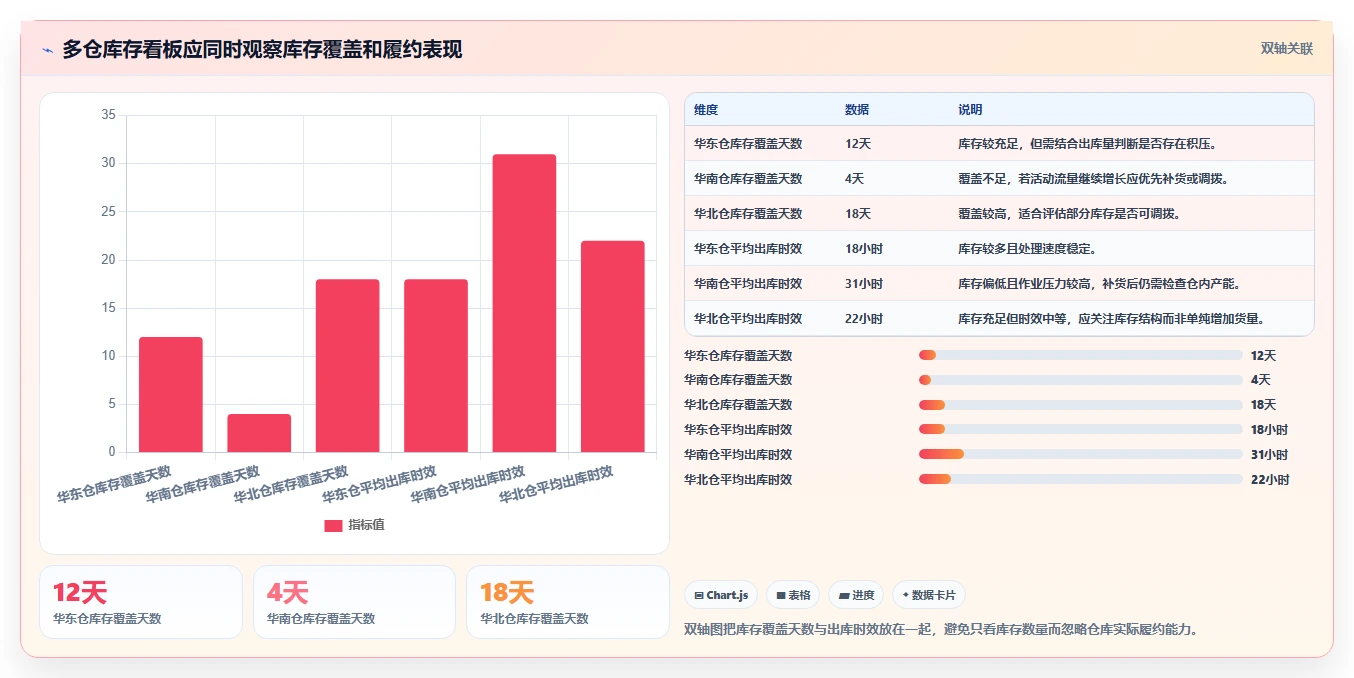Select the 华北仓库存覆盖天数 table row label

click(748, 214)
